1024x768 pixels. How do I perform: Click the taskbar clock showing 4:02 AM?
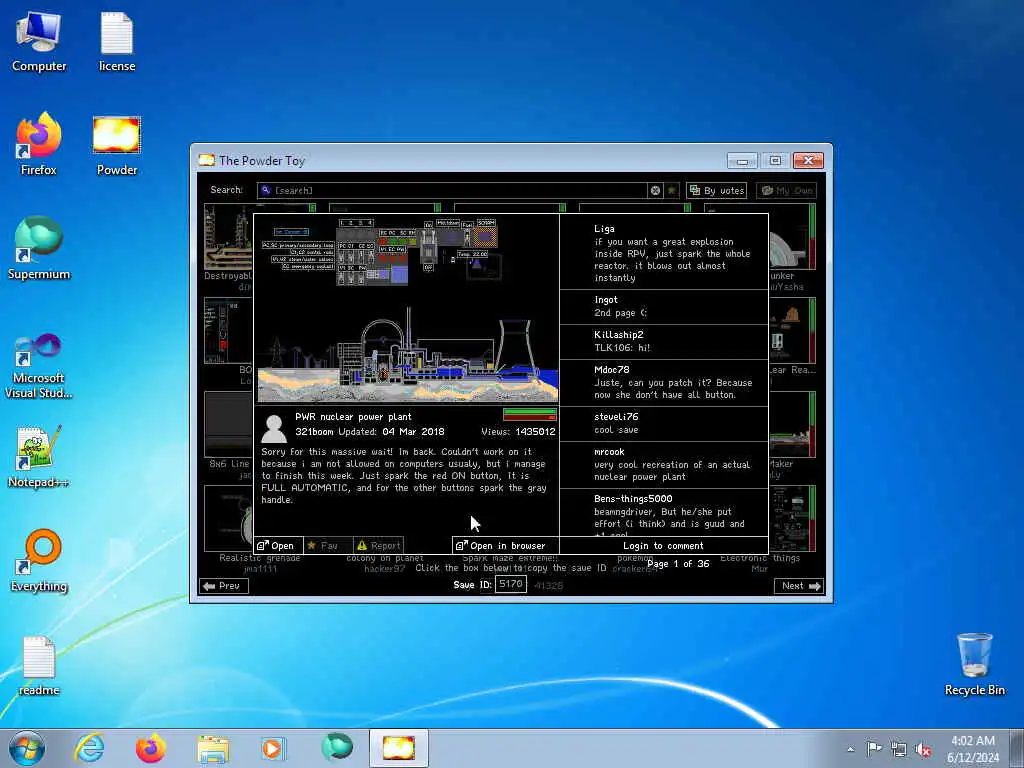click(x=973, y=748)
